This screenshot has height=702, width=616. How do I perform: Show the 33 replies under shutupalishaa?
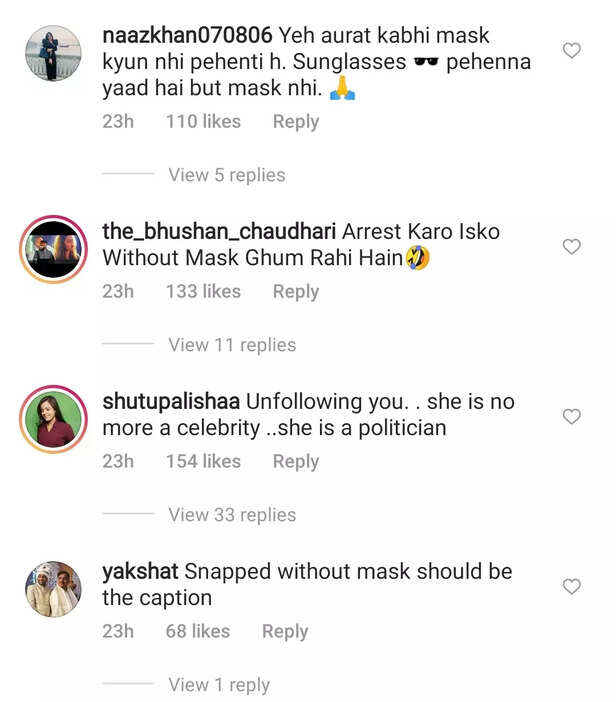click(232, 515)
